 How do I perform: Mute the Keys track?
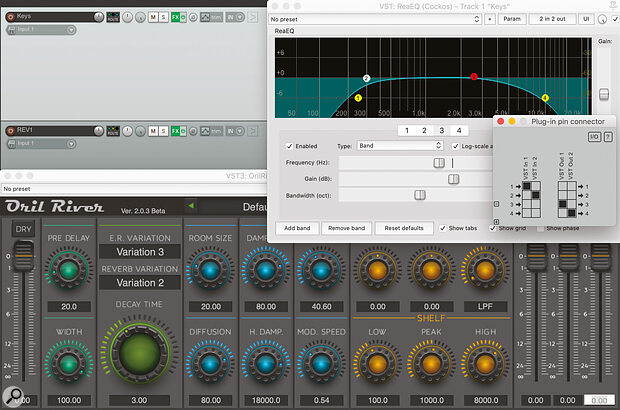coord(153,17)
